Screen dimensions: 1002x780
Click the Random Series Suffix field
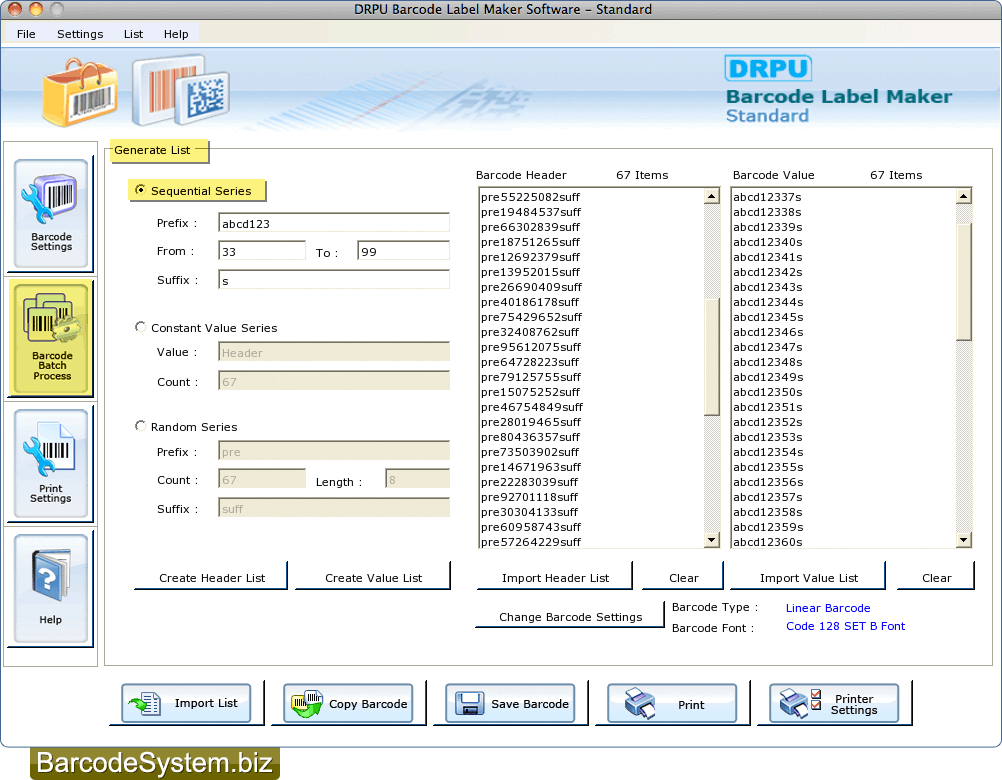334,508
